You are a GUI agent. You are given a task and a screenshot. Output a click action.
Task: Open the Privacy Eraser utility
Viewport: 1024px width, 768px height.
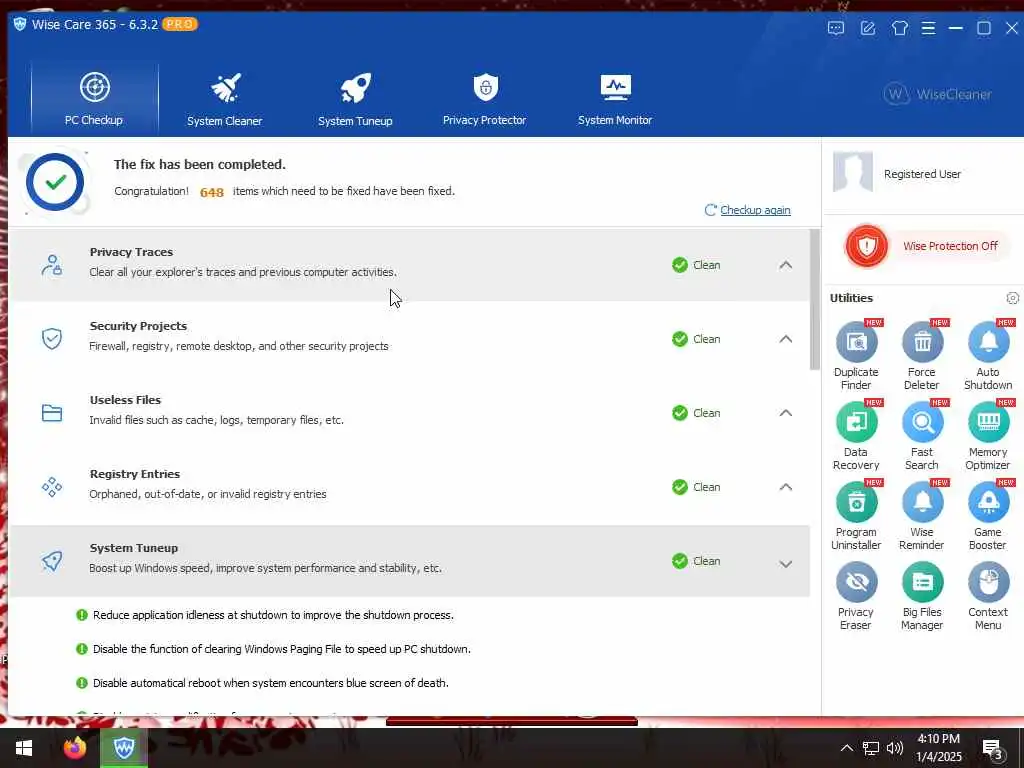[856, 596]
